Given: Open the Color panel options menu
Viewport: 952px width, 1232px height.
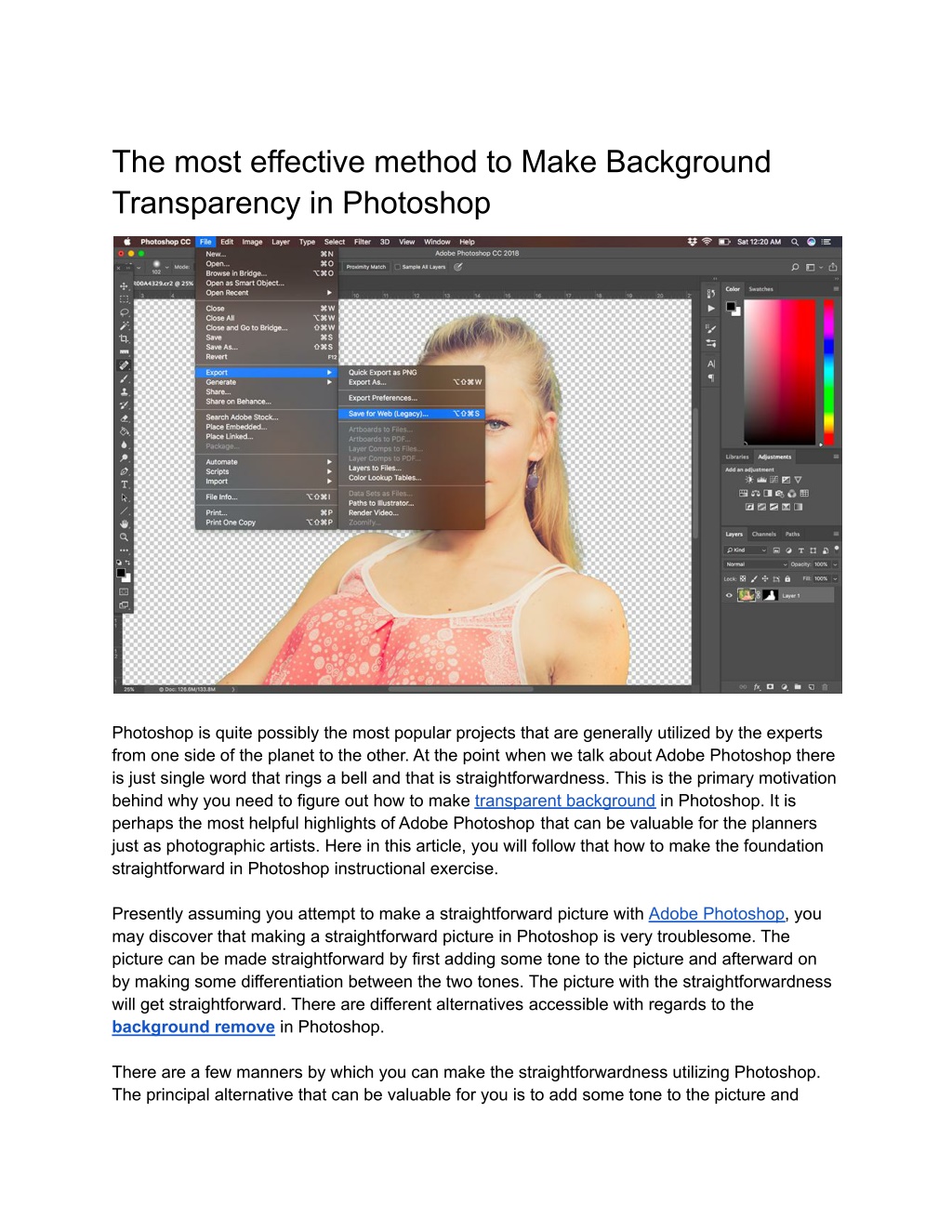Looking at the screenshot, I should 836,289.
